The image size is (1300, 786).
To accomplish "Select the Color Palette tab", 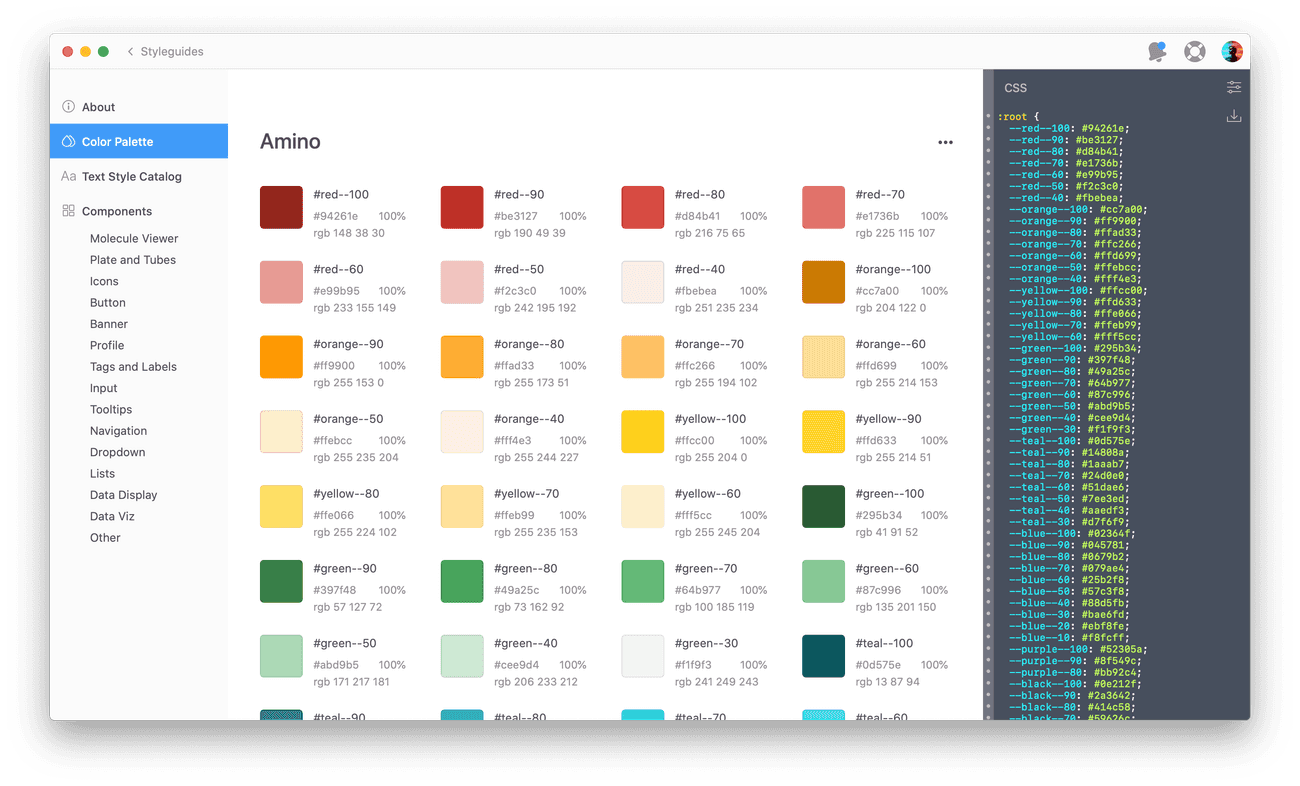I will 138,142.
